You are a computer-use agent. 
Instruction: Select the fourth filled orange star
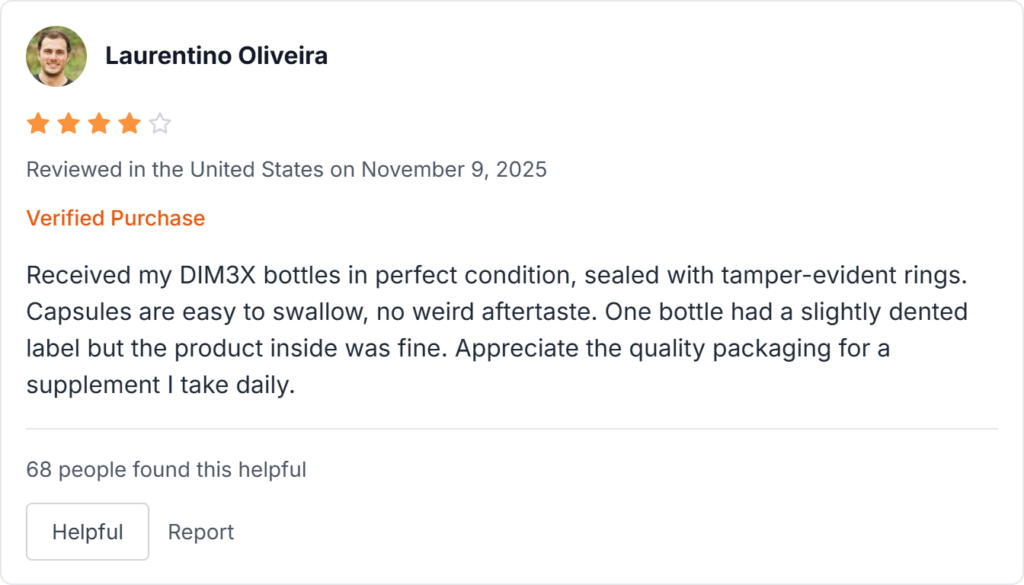click(x=129, y=124)
